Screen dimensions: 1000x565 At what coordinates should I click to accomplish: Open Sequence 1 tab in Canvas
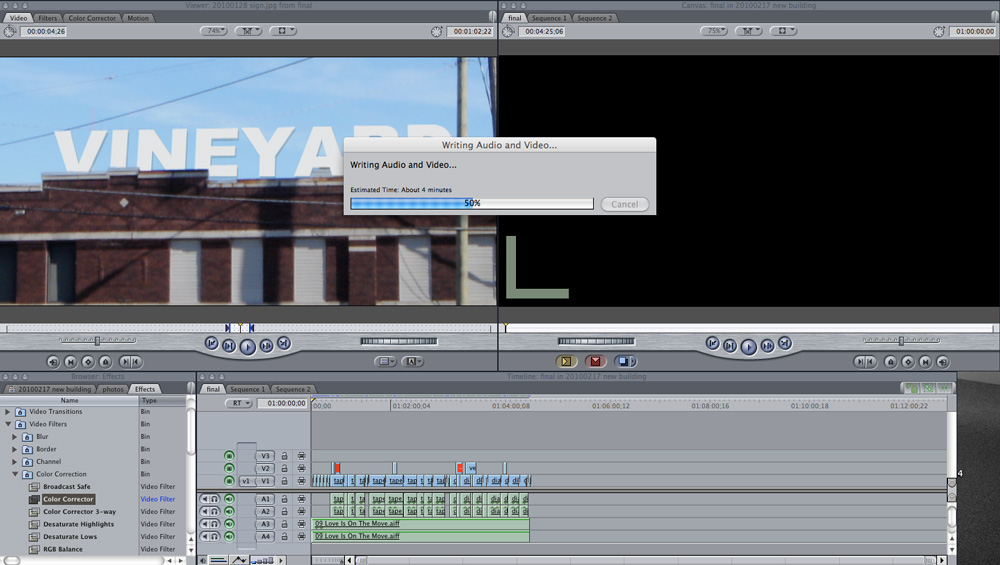[x=548, y=18]
